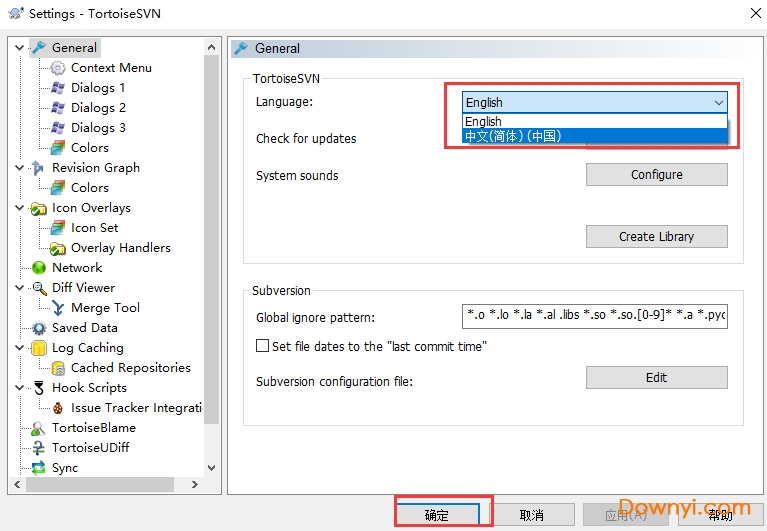
Task: Click the Context Menu gear icon
Action: tap(58, 68)
